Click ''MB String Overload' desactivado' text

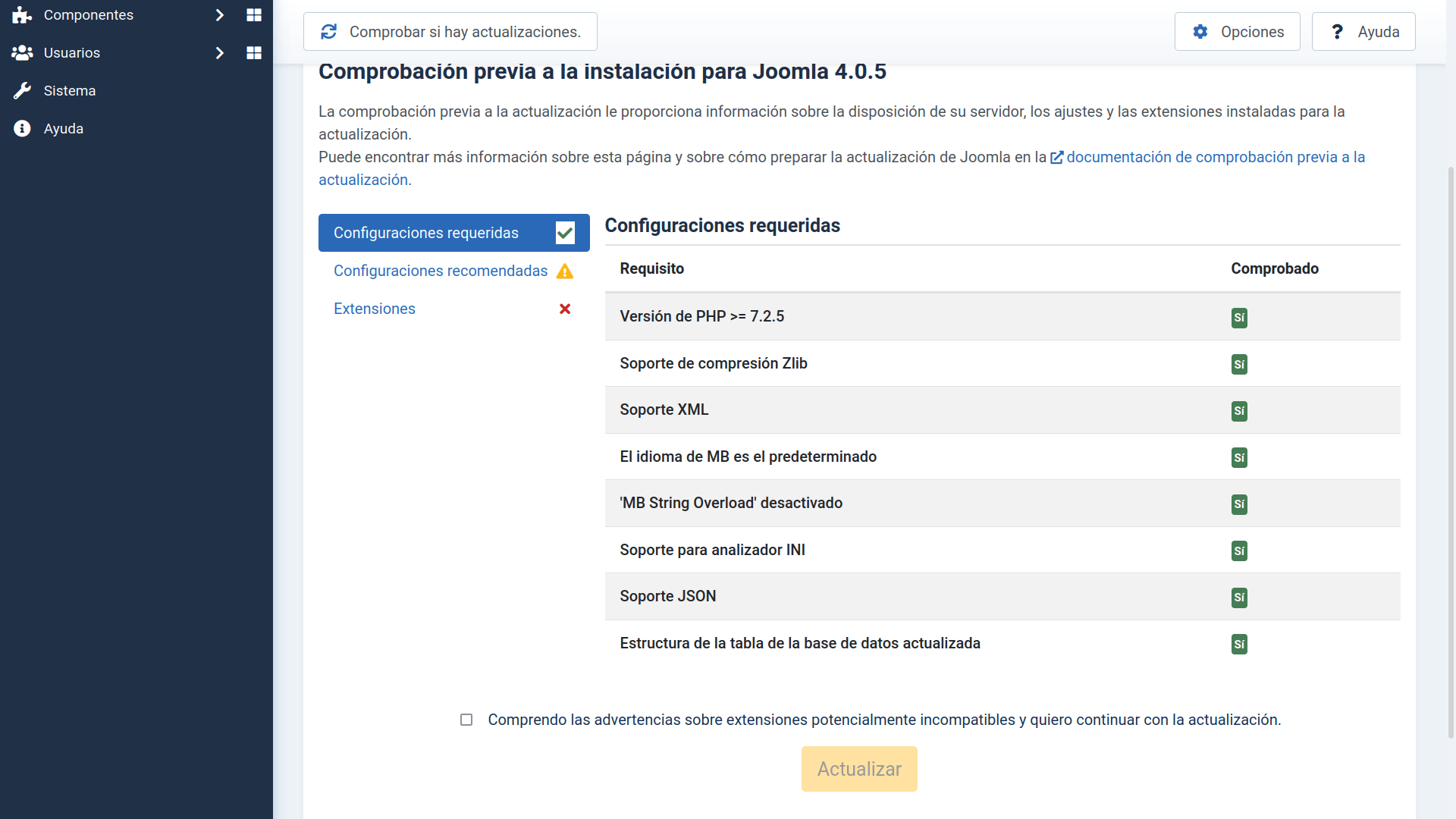click(731, 503)
